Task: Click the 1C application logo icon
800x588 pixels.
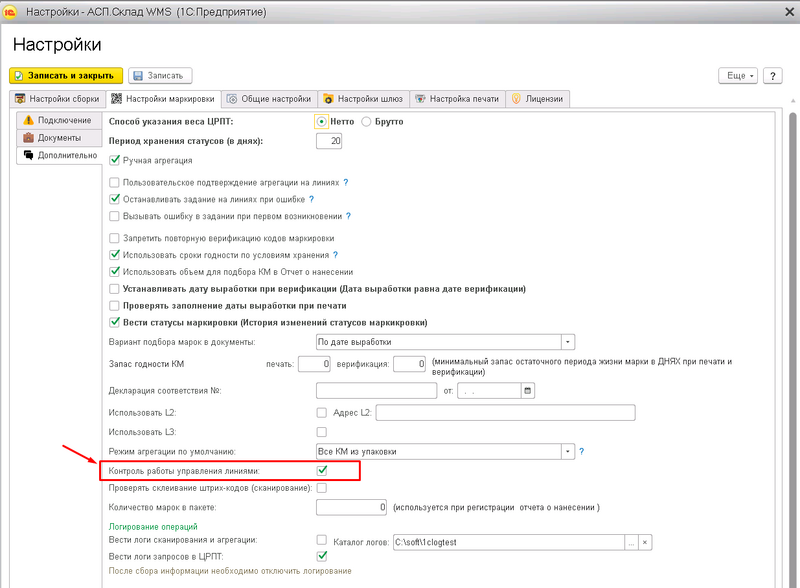Action: pyautogui.click(x=10, y=10)
